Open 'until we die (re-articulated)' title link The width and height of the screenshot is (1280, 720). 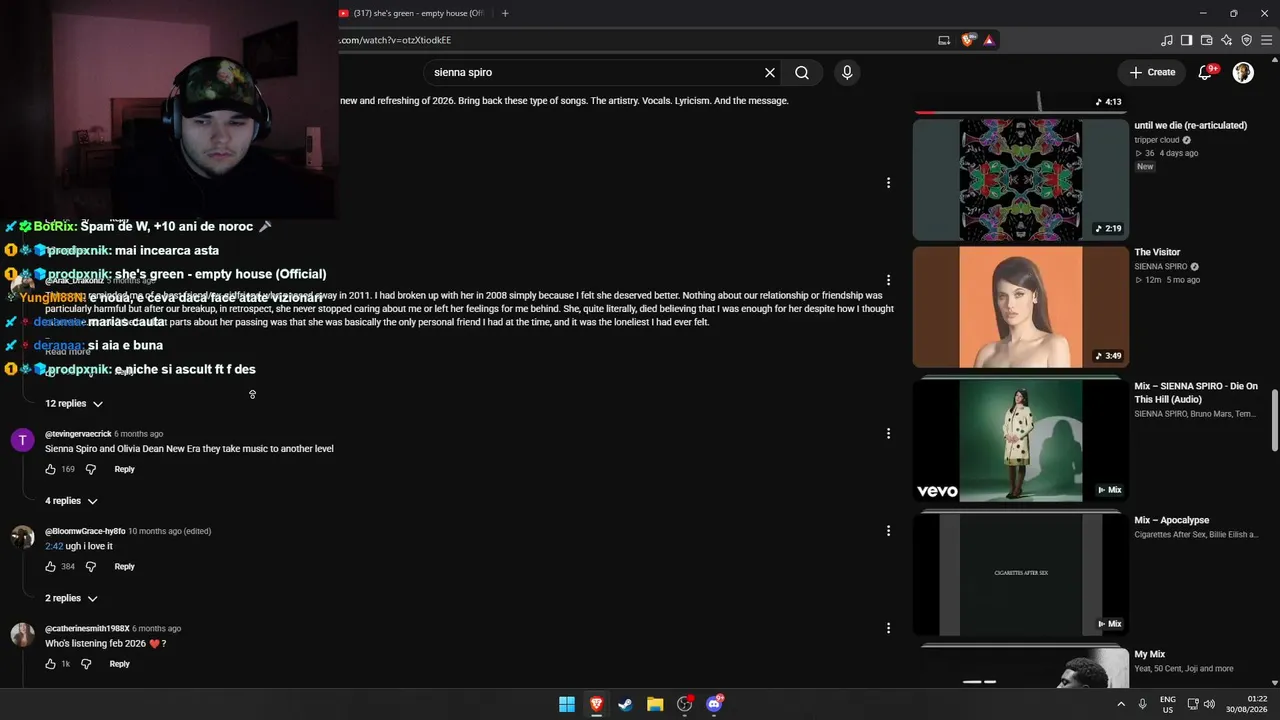[x=1190, y=126]
